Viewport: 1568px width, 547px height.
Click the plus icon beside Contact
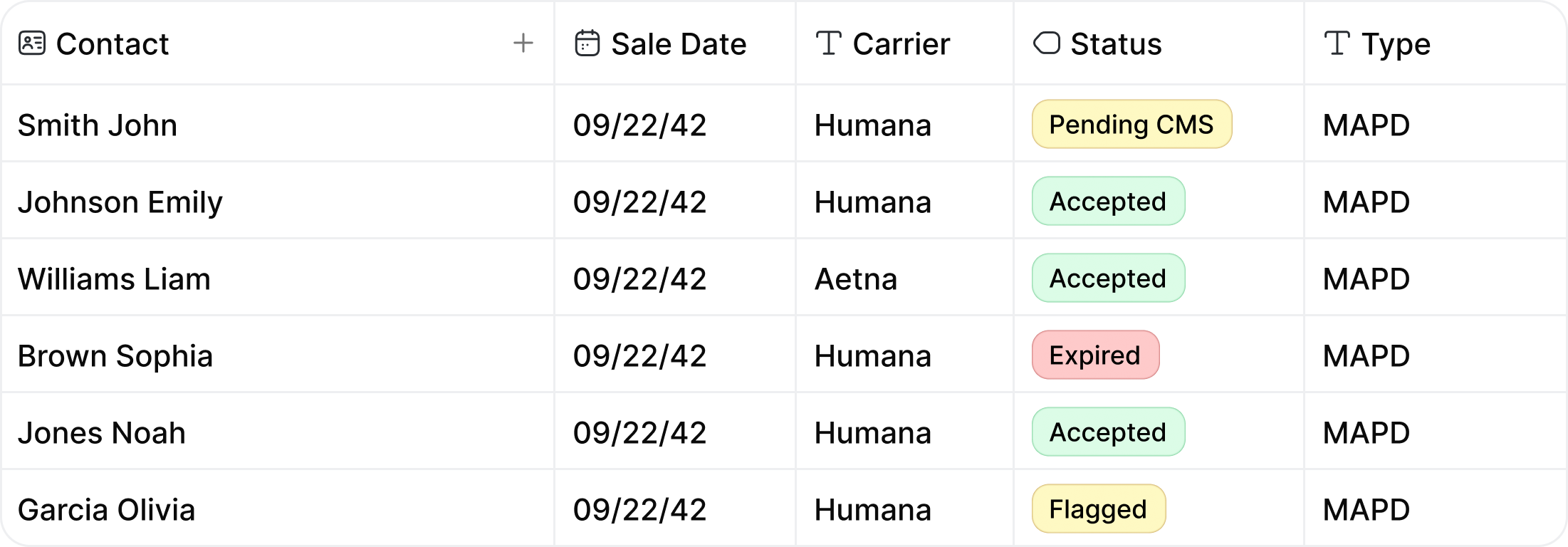523,43
